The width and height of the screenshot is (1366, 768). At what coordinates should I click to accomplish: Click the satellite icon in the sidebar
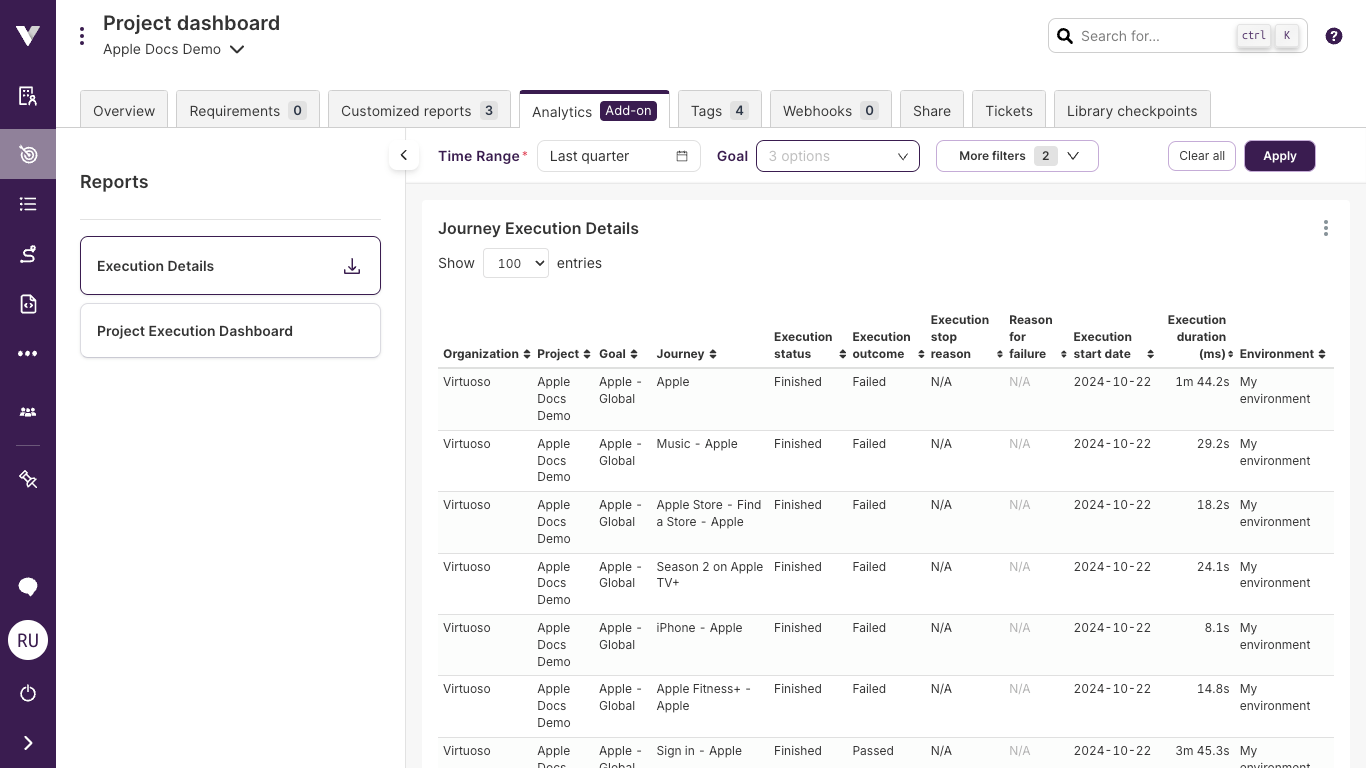tap(28, 480)
